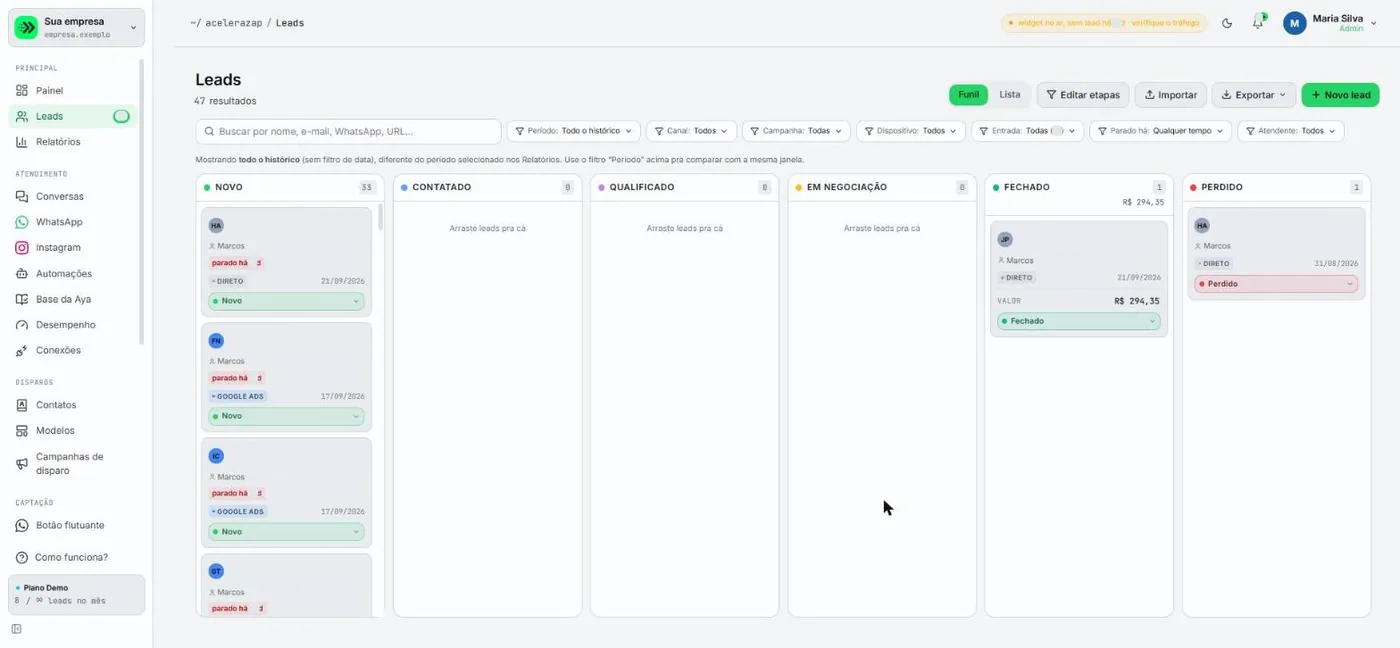The height and width of the screenshot is (648, 1400).
Task: Open Campanhas de disparo
Action: [x=72, y=463]
